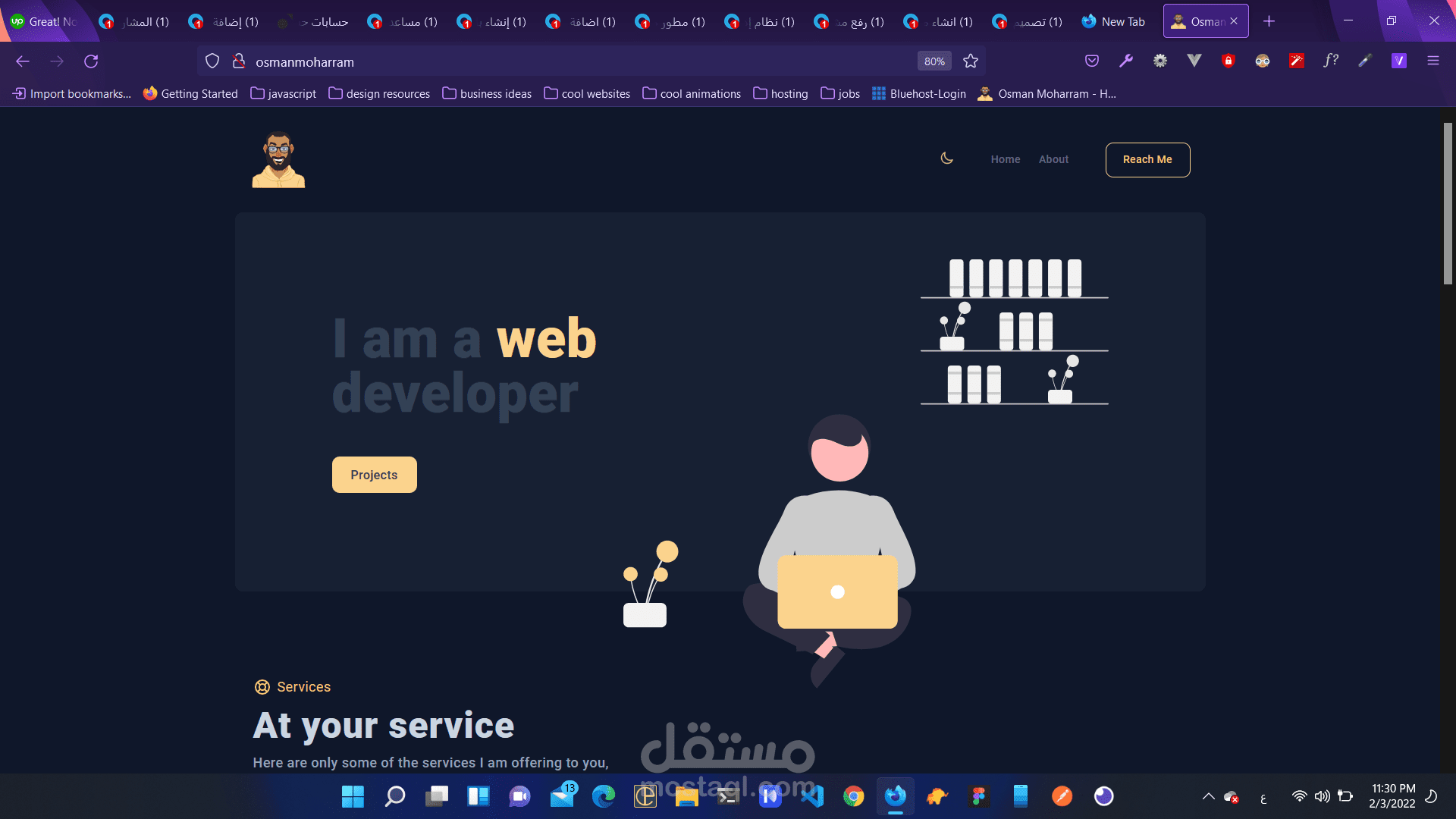Expand the jobs bookmark folder

click(840, 93)
